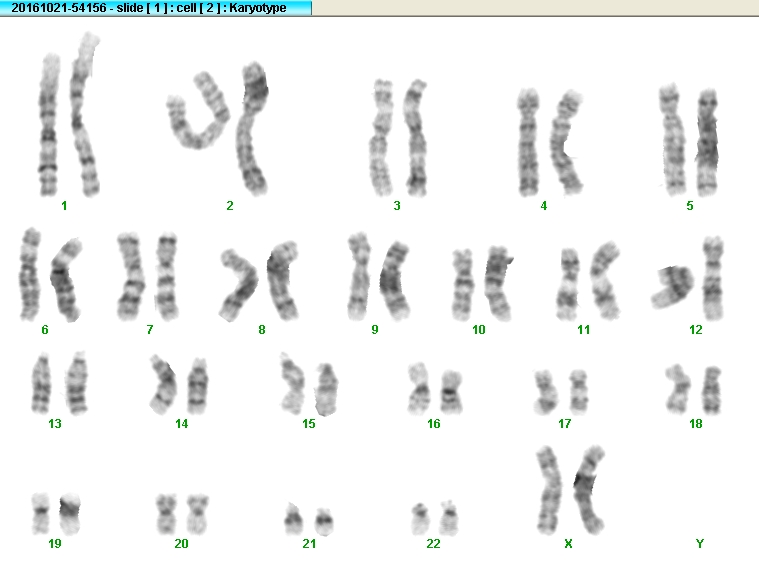759x577 pixels.
Task: Click the chromosome 16 pair
Action: [435, 389]
